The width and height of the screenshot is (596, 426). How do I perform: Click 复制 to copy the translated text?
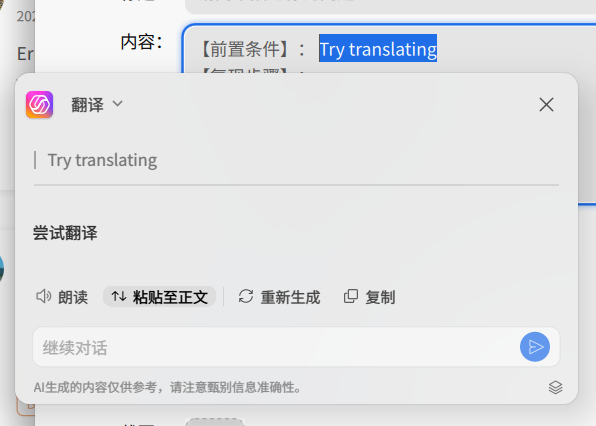[369, 297]
